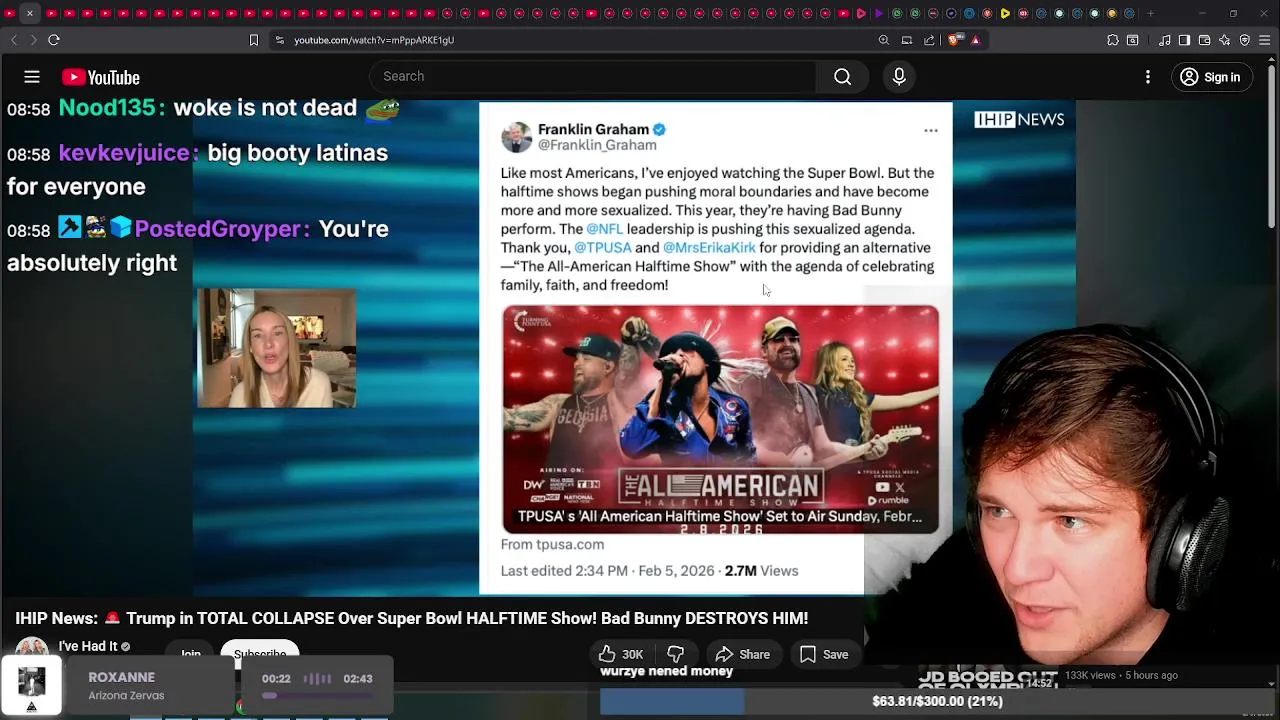Open Franklin Graham tweet more options
This screenshot has width=1280, height=720.
point(931,130)
